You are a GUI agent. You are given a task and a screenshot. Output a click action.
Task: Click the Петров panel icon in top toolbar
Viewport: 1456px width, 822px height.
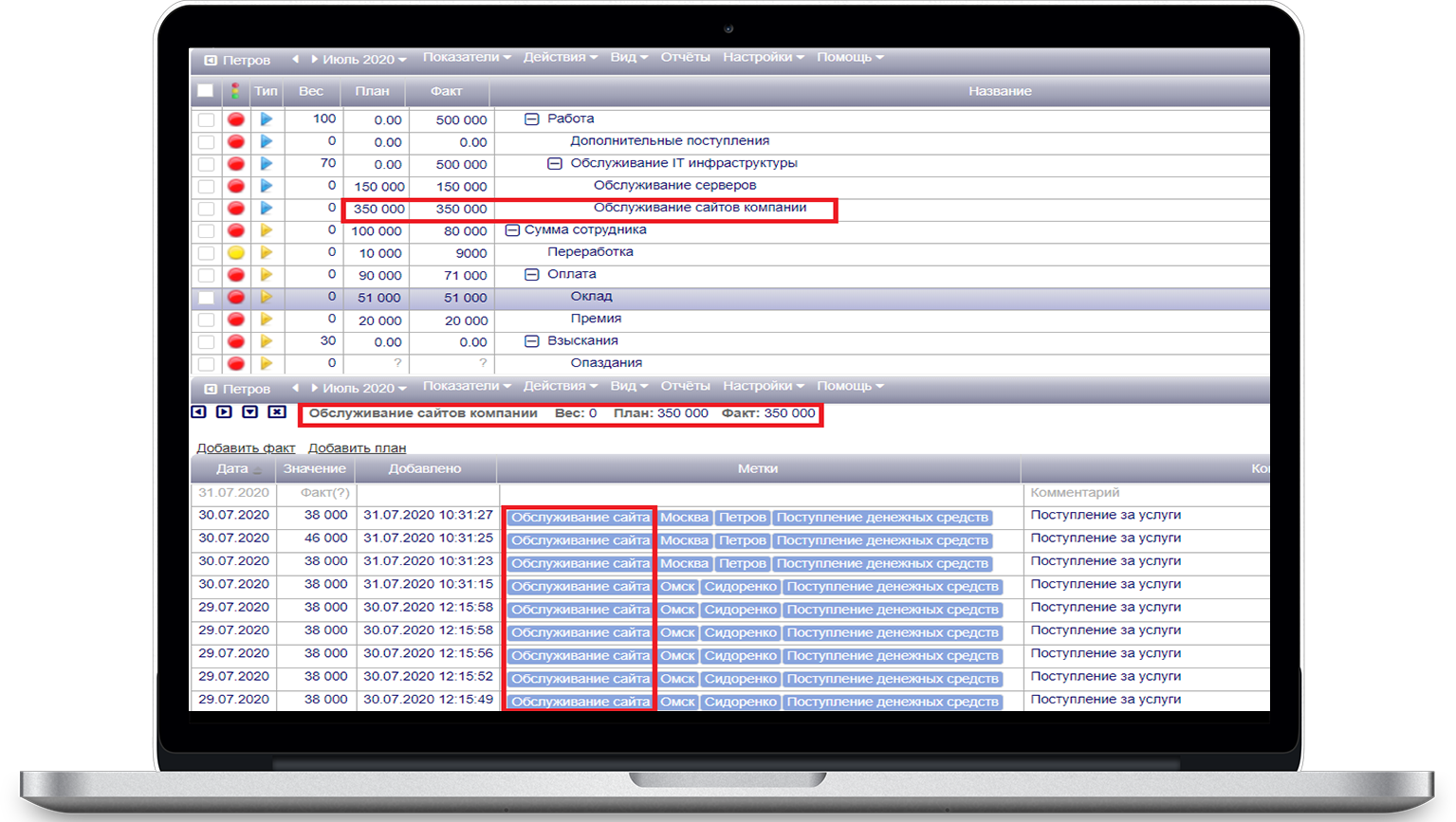point(211,60)
